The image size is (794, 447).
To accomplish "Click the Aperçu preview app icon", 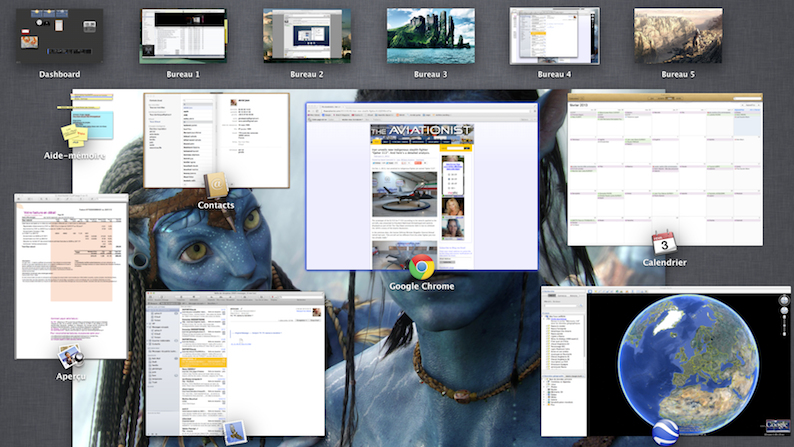I will 70,356.
